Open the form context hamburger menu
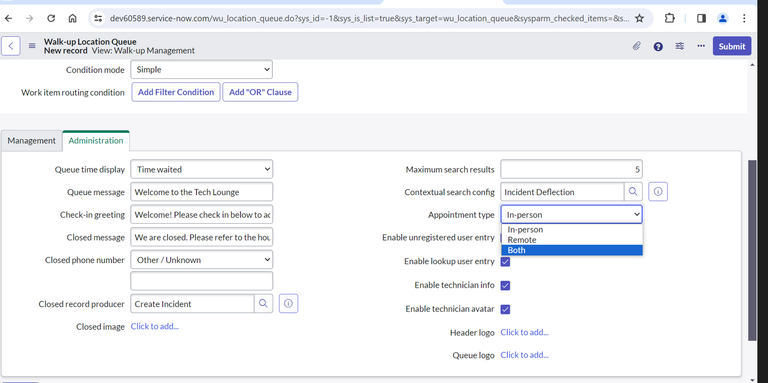768x383 pixels. [32, 46]
